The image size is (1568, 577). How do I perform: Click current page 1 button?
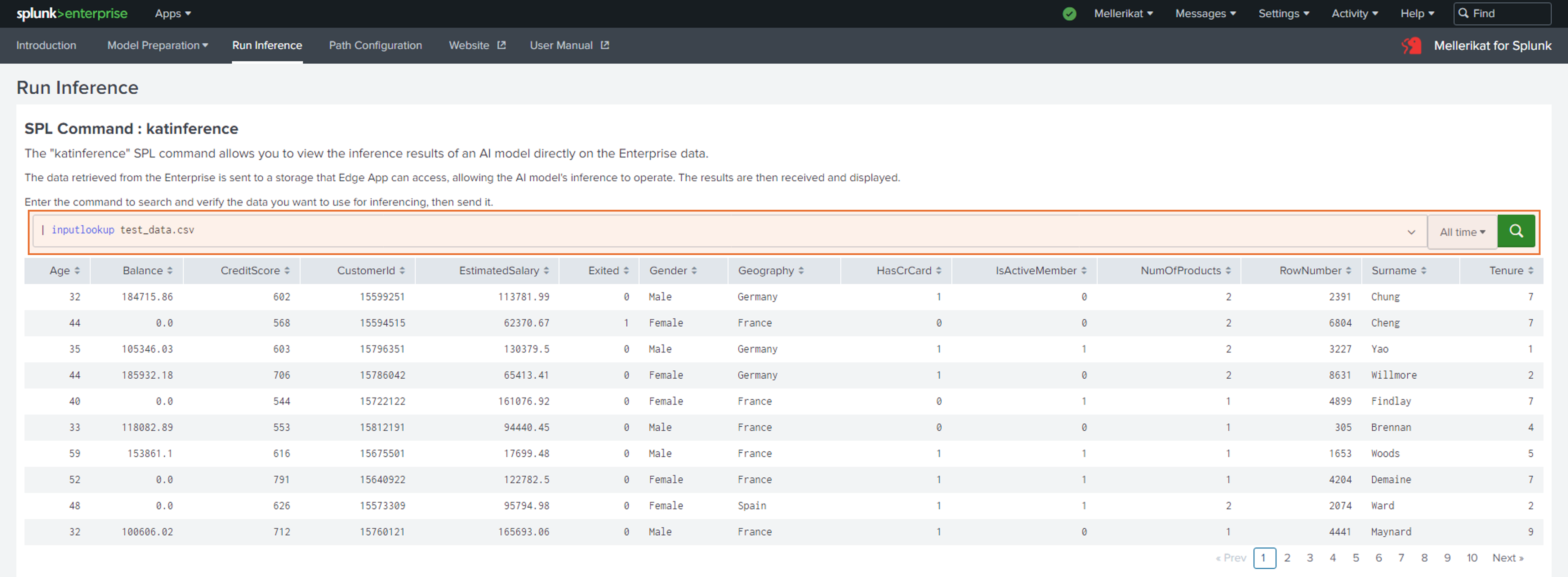(x=1264, y=557)
